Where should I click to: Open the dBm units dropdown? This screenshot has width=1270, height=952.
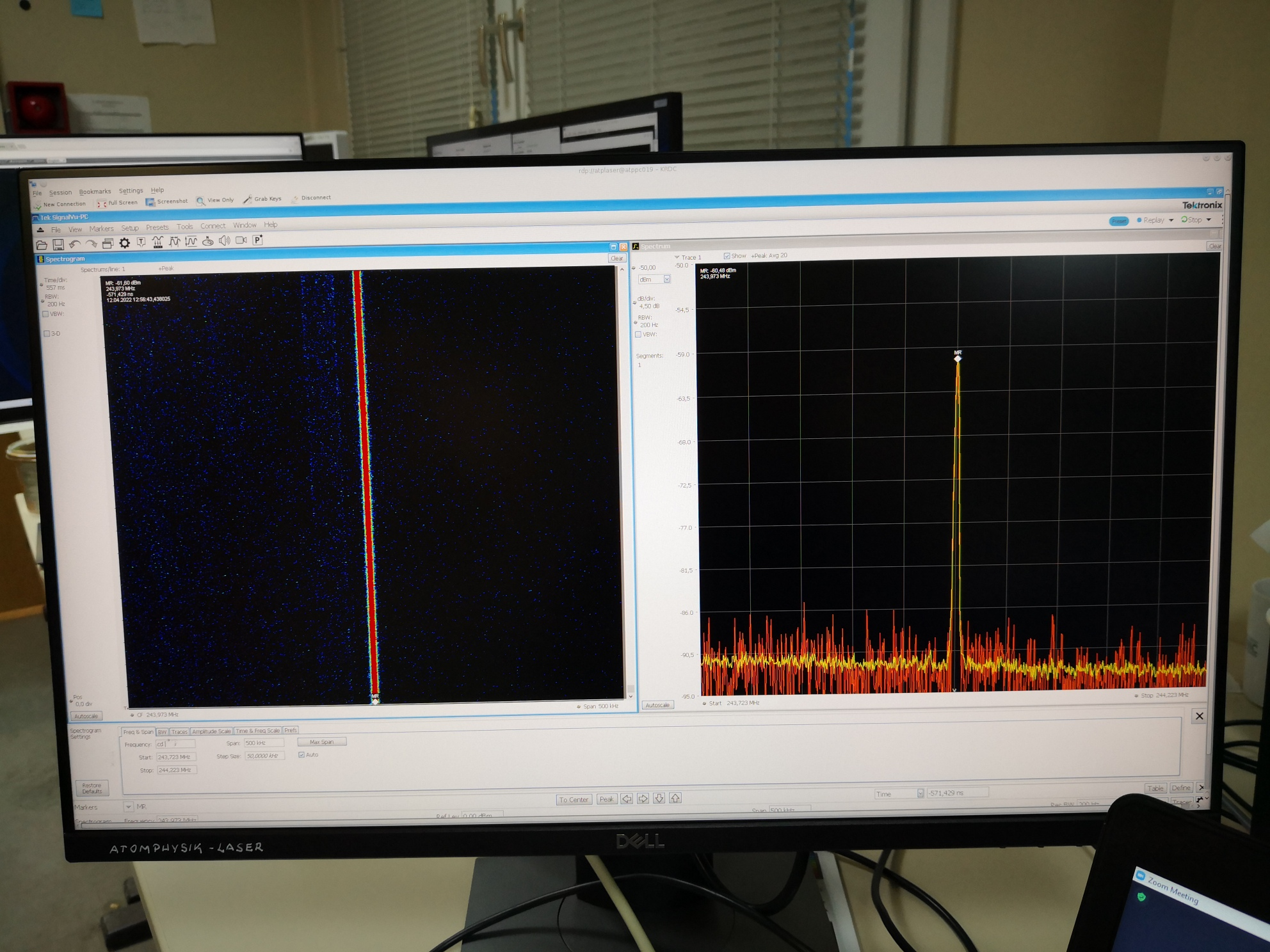coord(667,280)
